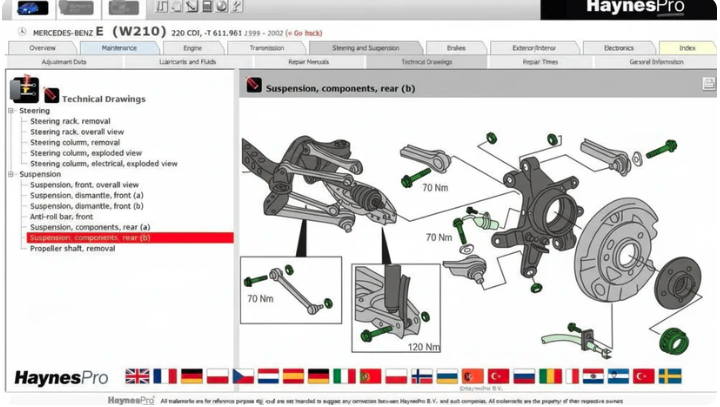Open 'Propeller shaft, removal' drawing

coord(73,248)
